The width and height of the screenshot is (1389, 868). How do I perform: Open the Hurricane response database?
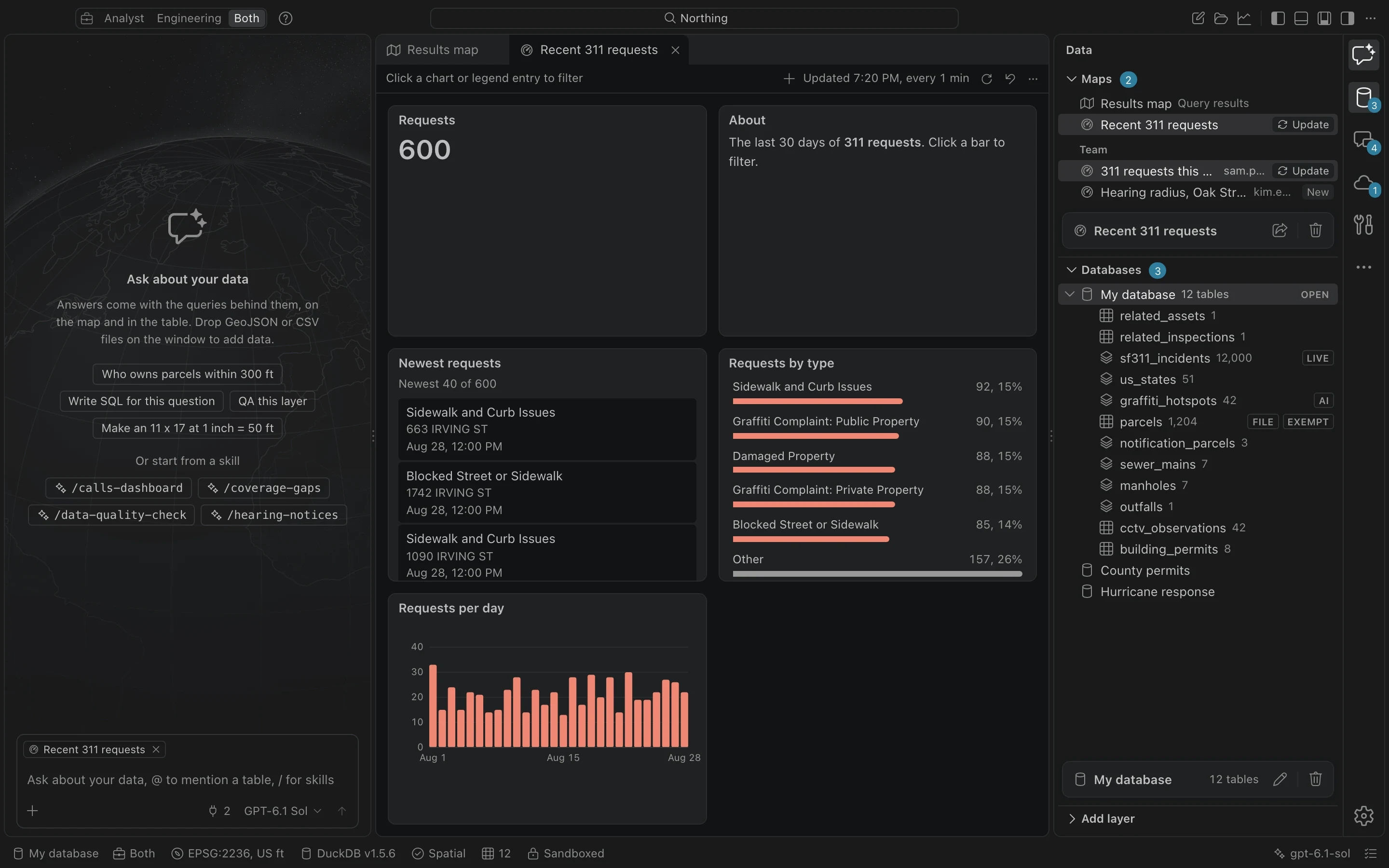click(1198, 591)
